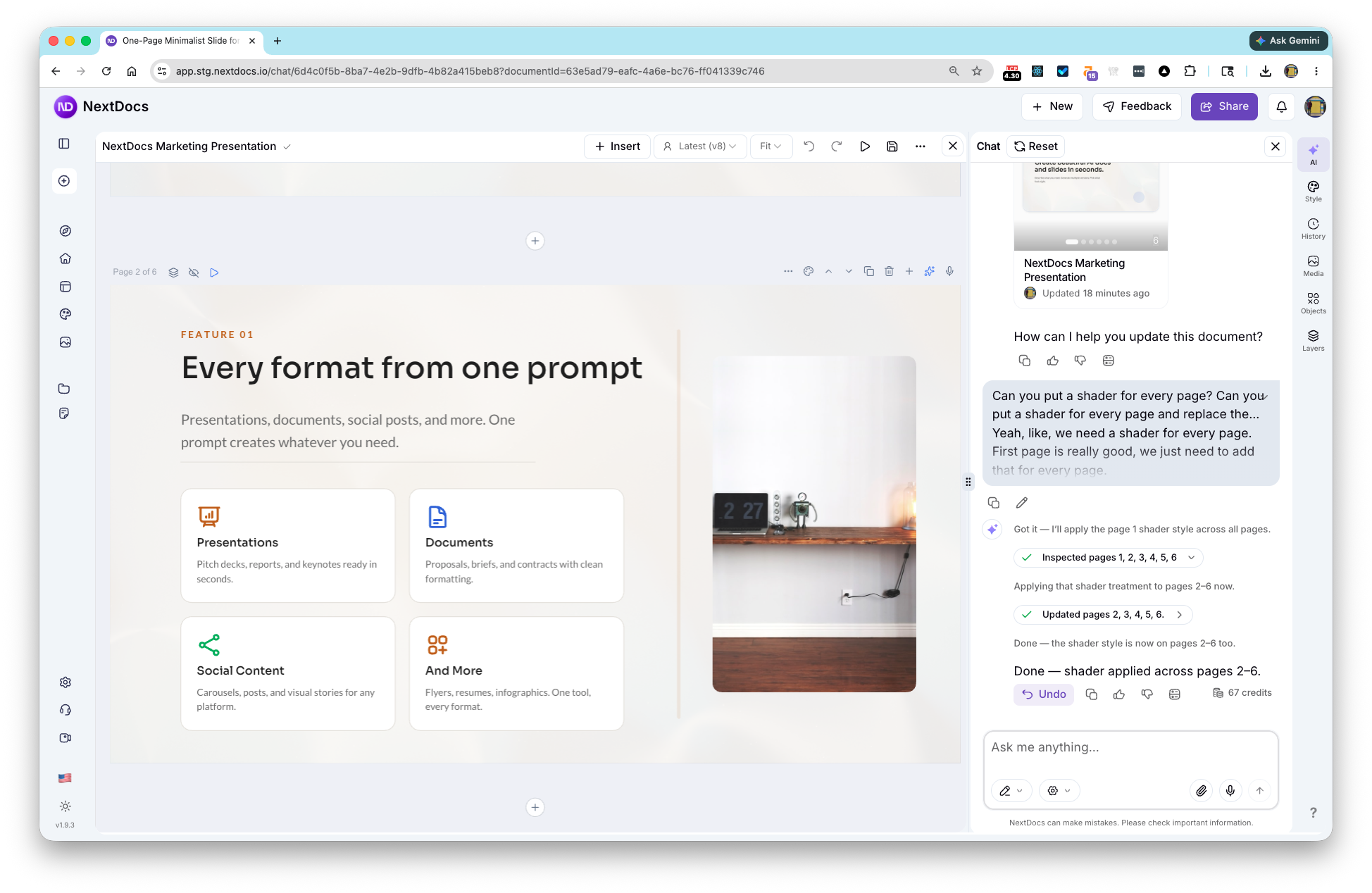
Task: Open the page 2 theme palette icon
Action: (x=809, y=272)
